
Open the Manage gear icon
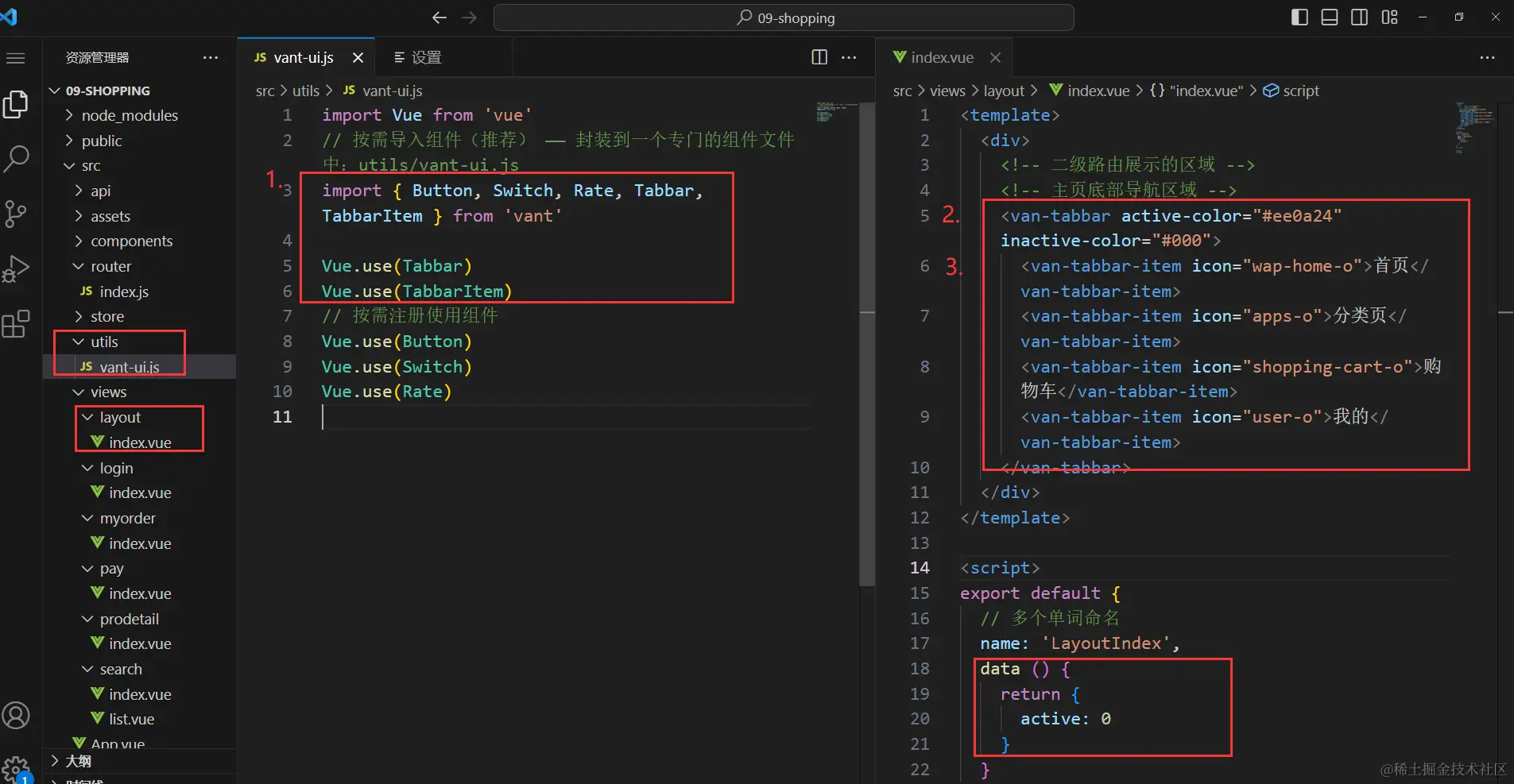16,768
